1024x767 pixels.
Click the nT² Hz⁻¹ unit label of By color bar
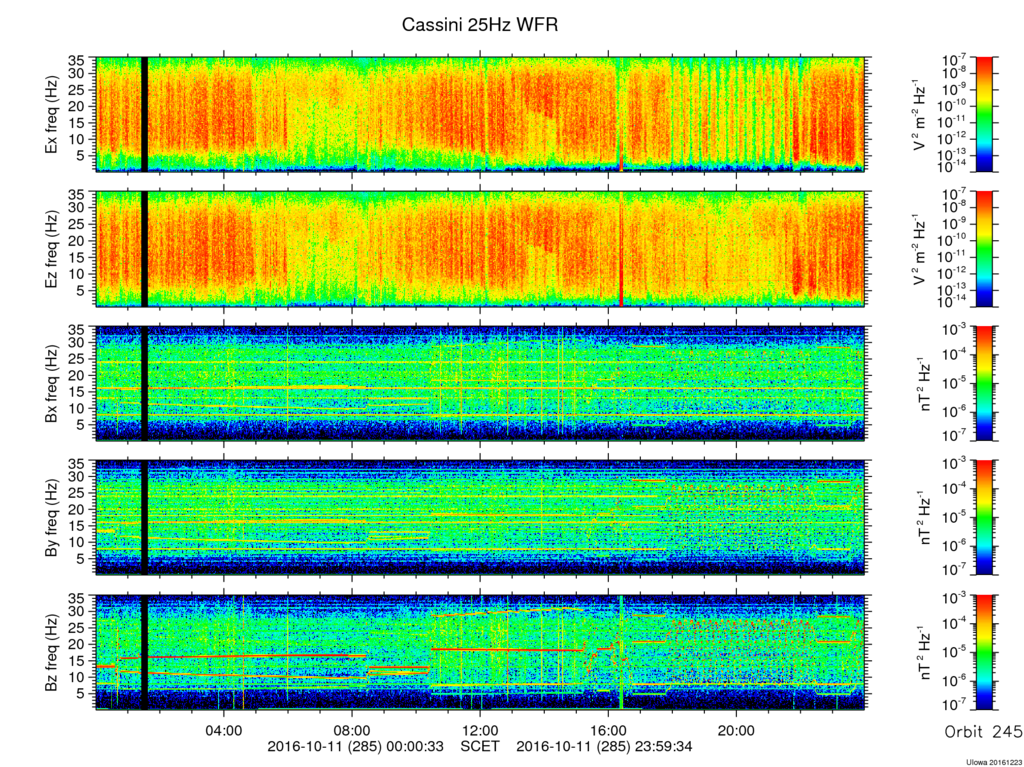point(926,517)
